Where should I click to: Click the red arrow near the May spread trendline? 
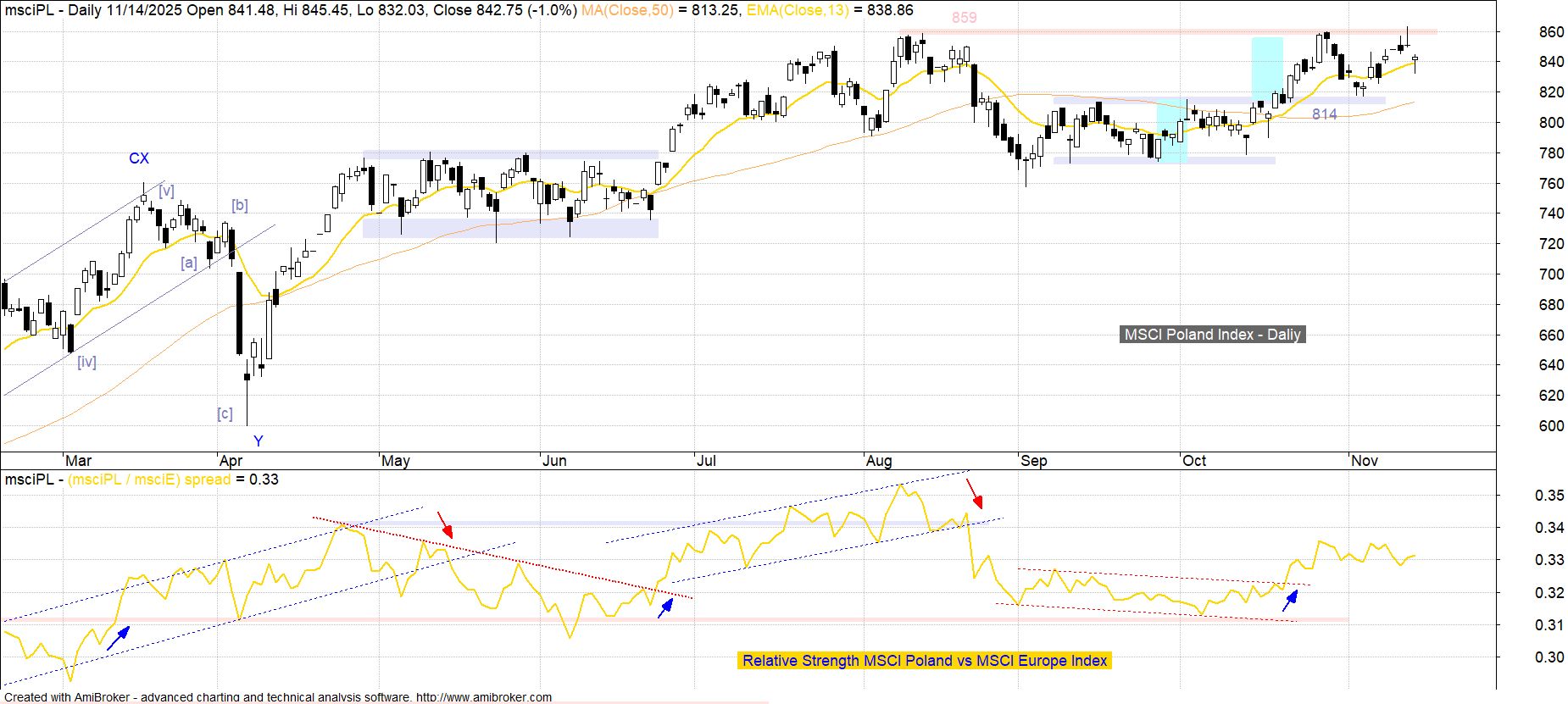point(445,524)
